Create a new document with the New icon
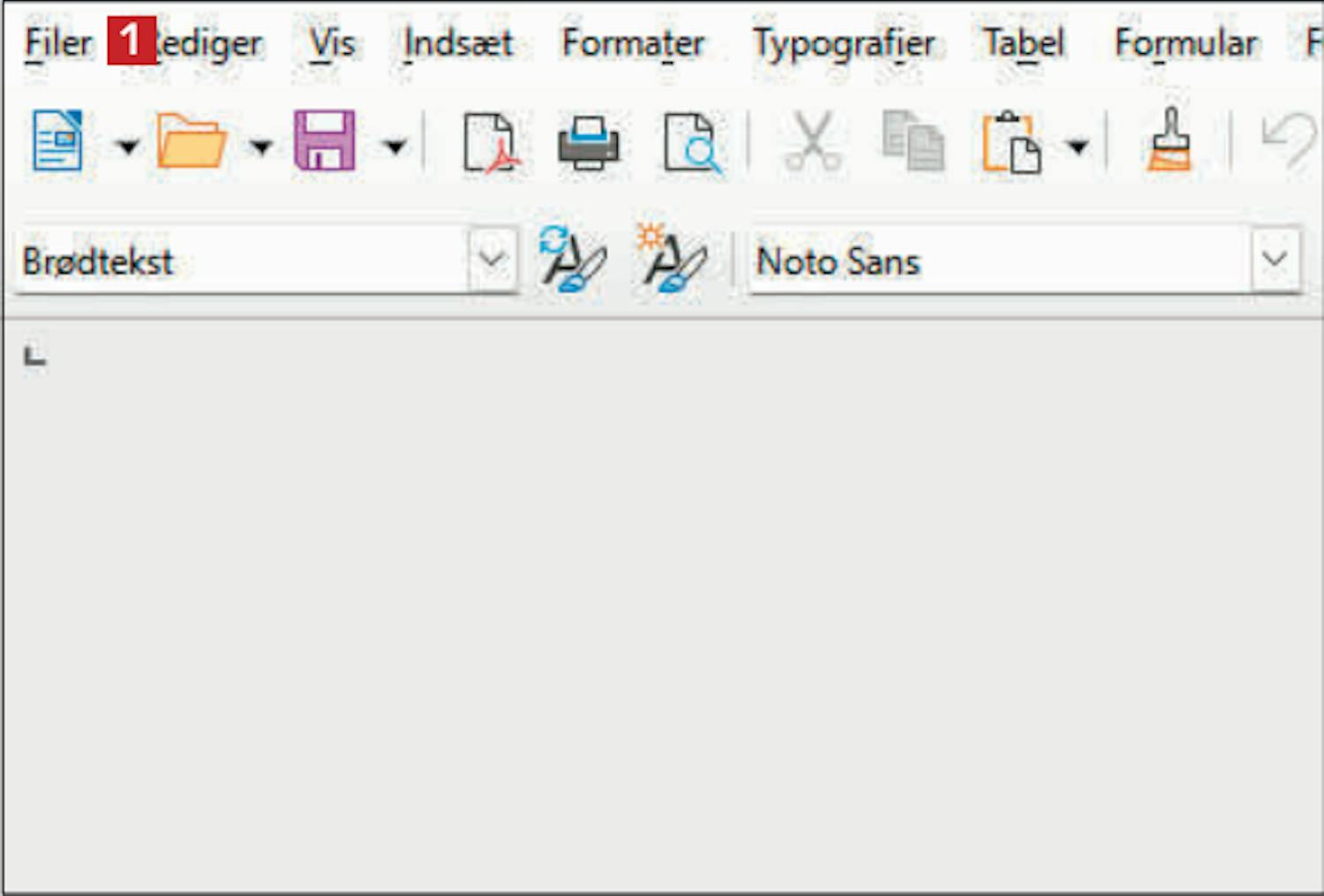This screenshot has height=896, width=1324. click(x=58, y=141)
